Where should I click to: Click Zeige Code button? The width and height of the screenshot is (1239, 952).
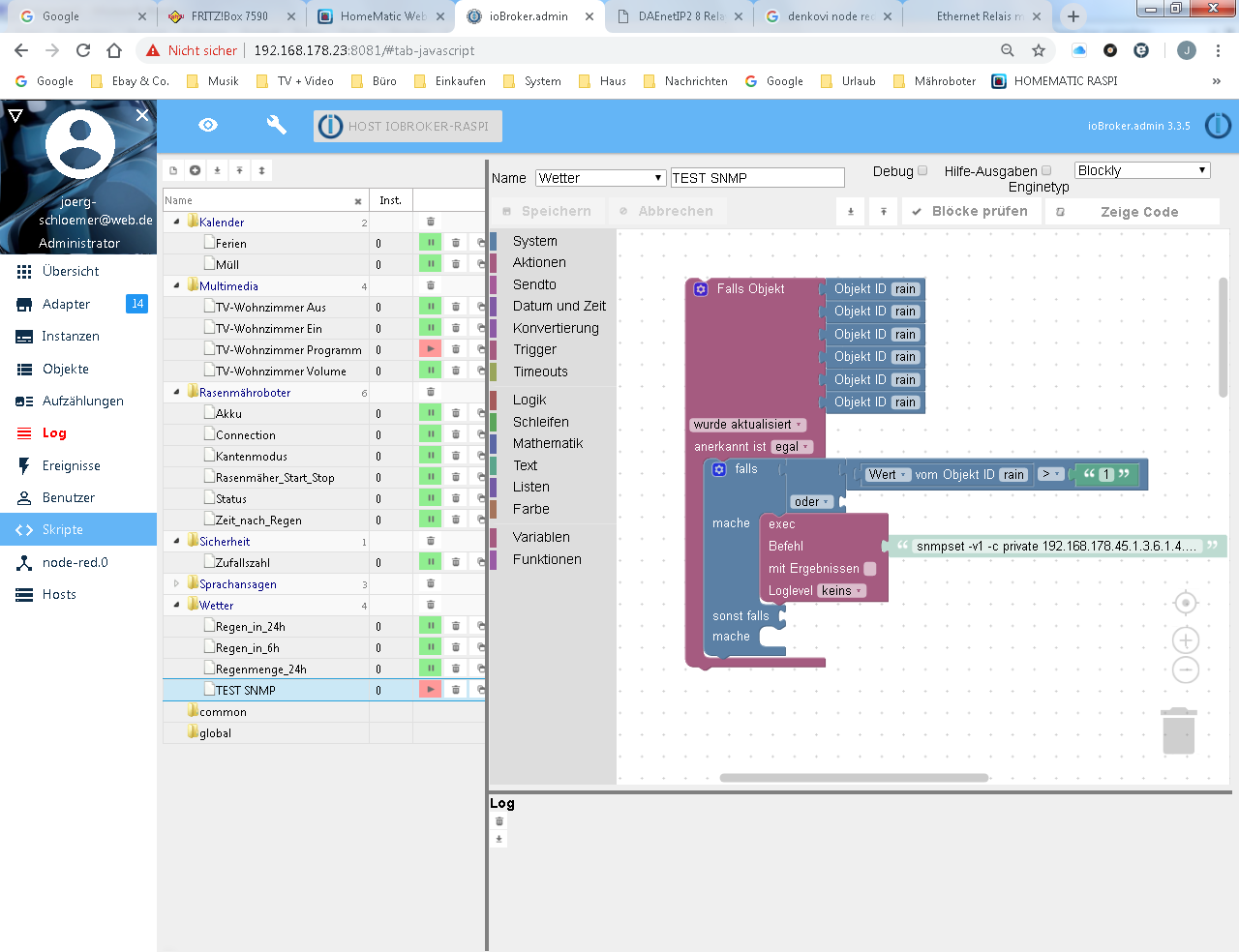(1132, 212)
